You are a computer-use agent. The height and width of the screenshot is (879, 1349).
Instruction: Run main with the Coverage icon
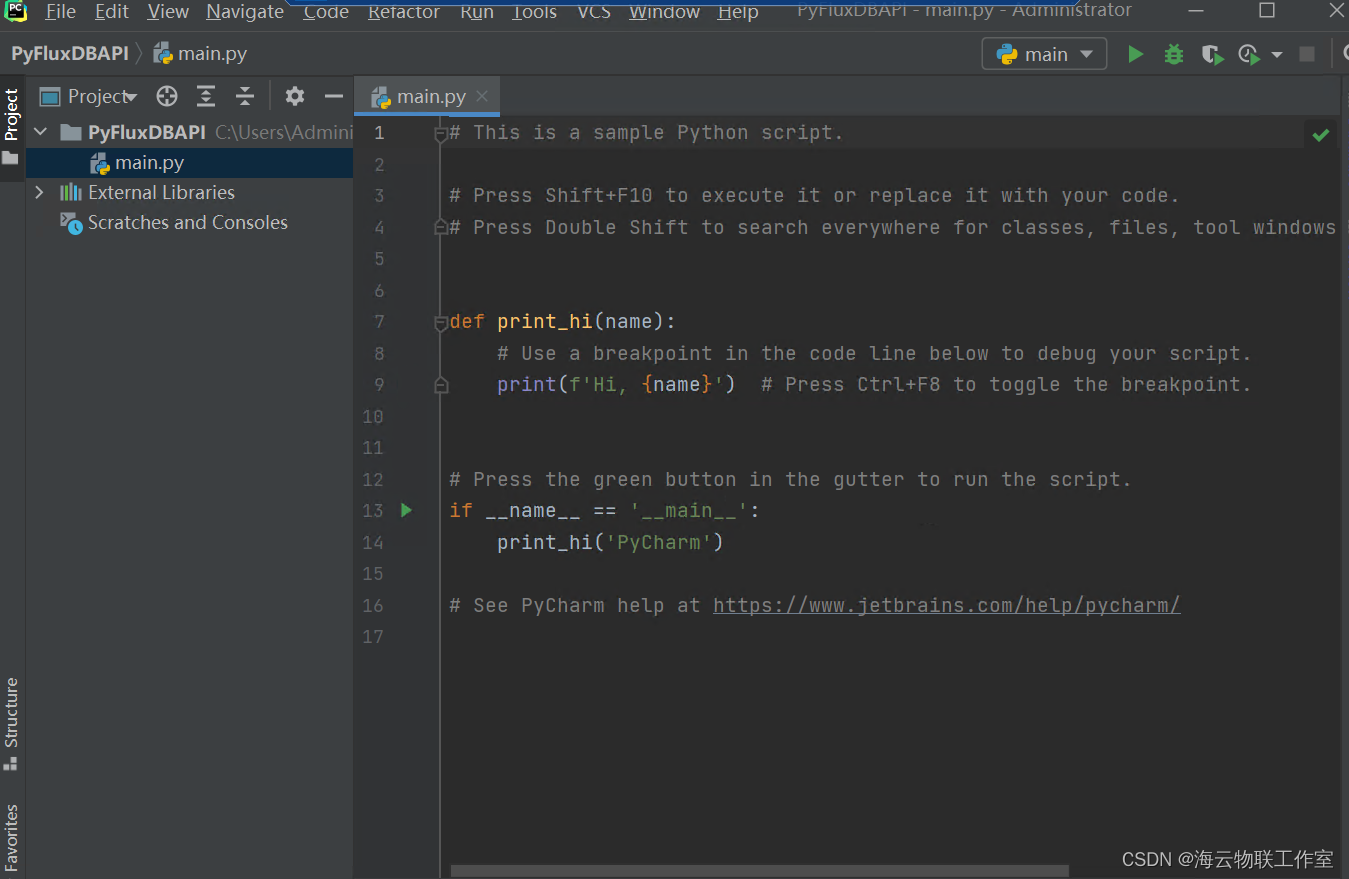1212,54
